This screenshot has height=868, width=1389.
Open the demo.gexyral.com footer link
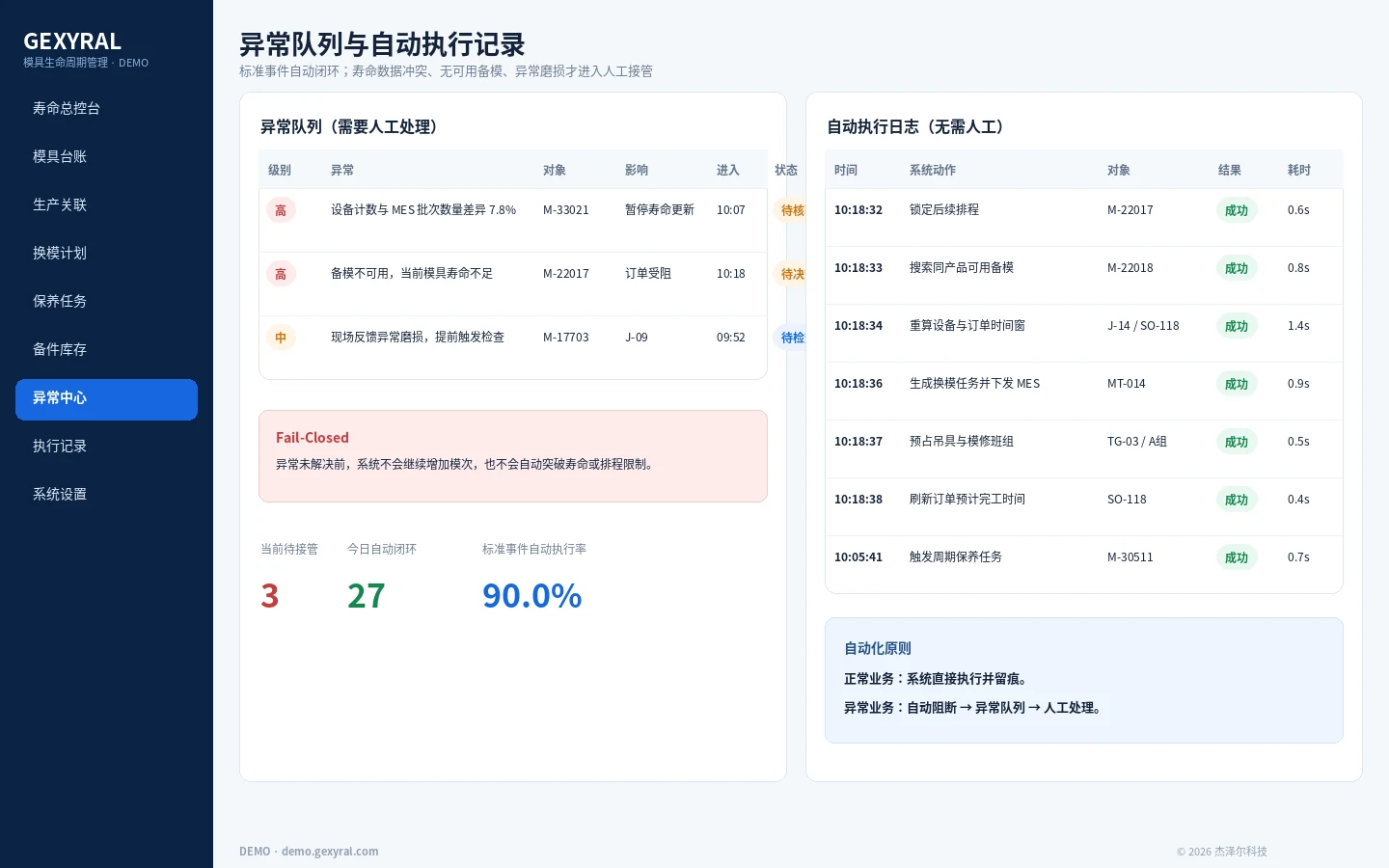click(x=330, y=852)
